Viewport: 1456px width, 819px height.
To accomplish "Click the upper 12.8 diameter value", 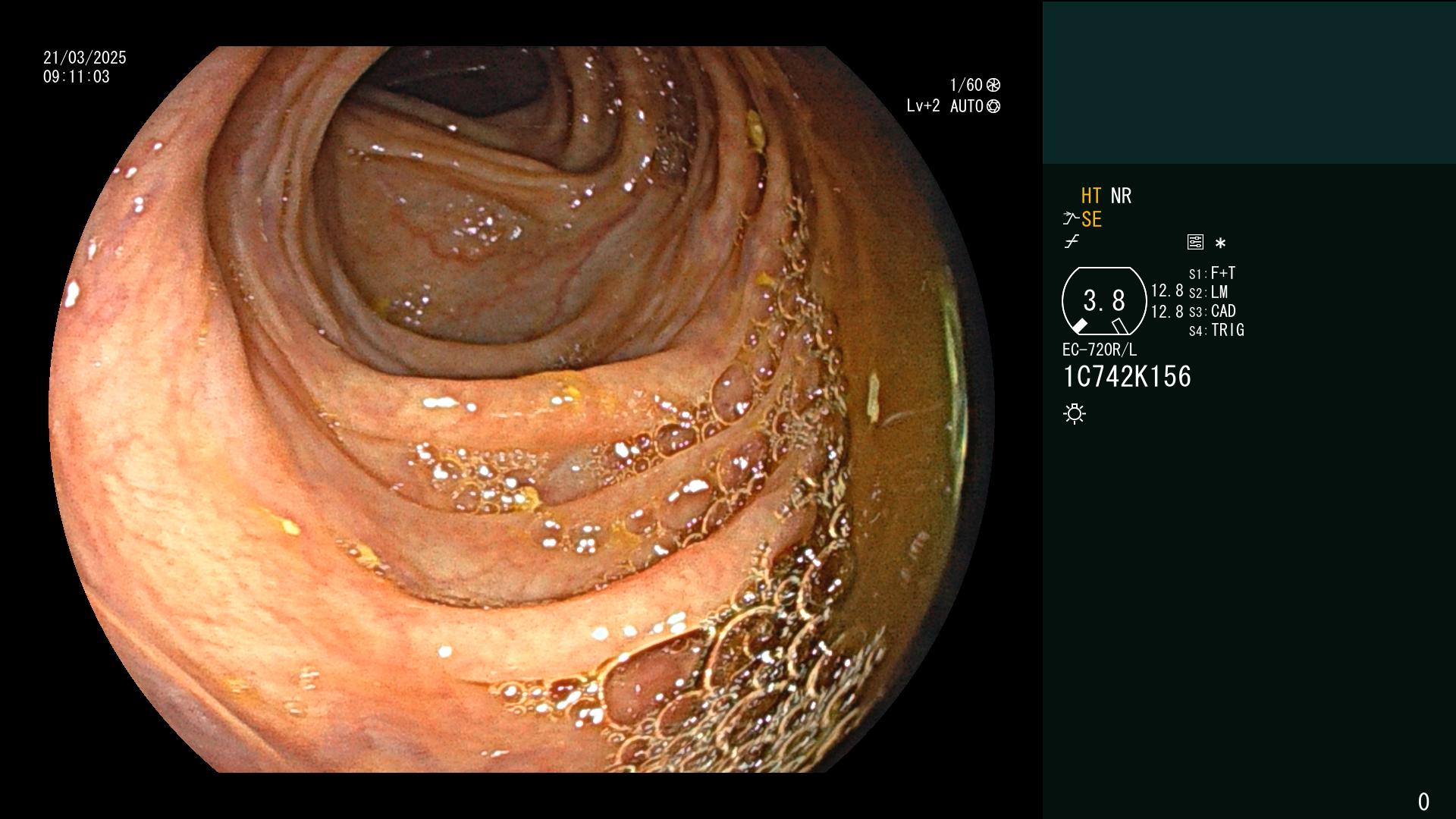I will (x=1167, y=290).
